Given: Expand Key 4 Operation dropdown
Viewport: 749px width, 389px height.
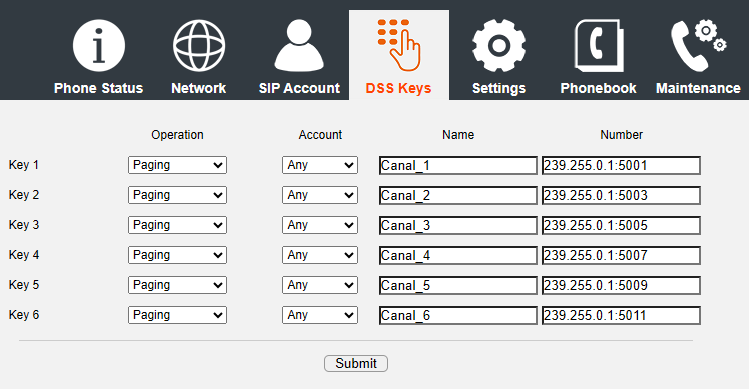Looking at the screenshot, I should point(177,255).
